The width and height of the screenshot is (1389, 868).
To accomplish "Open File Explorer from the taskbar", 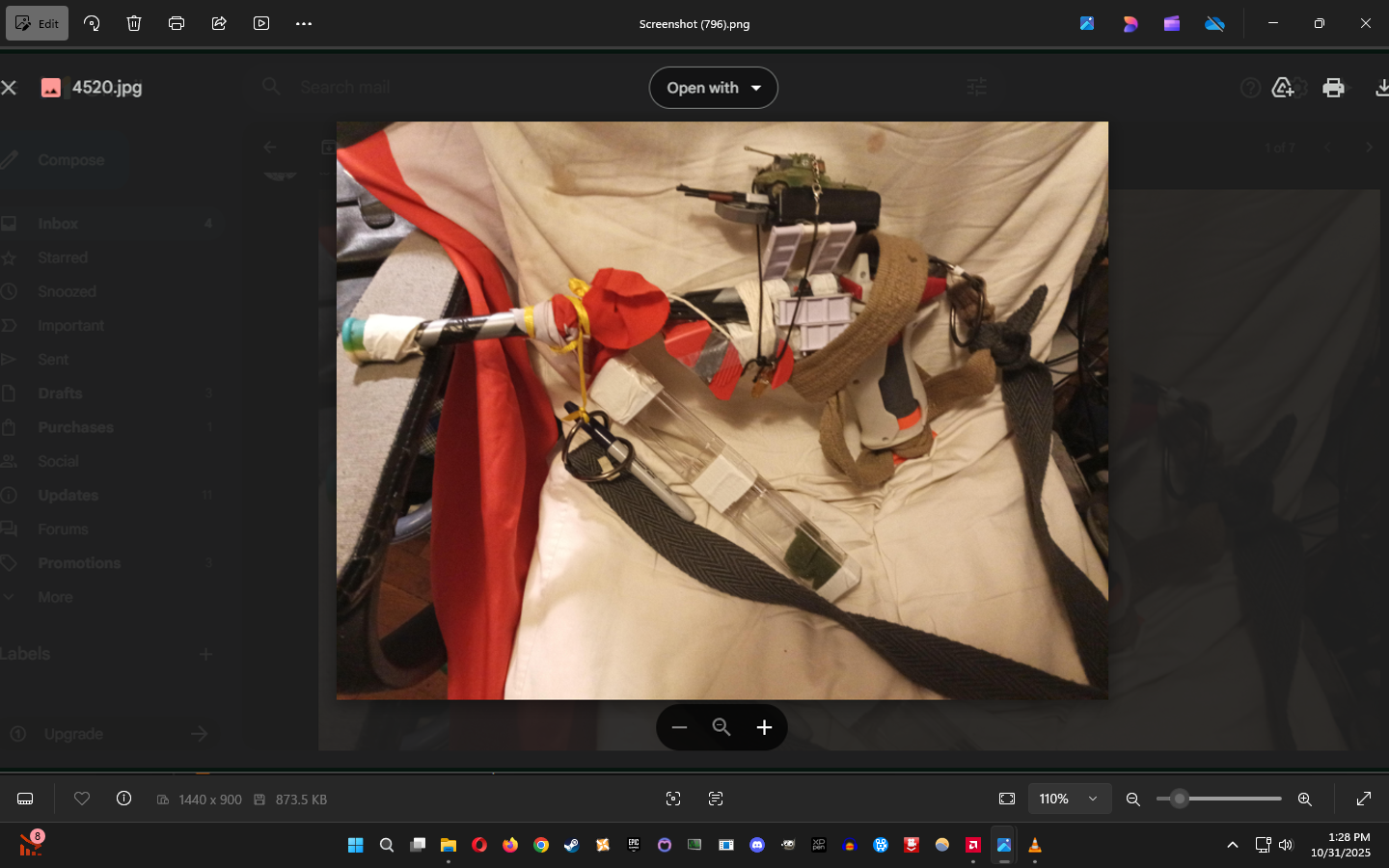I will 448,845.
